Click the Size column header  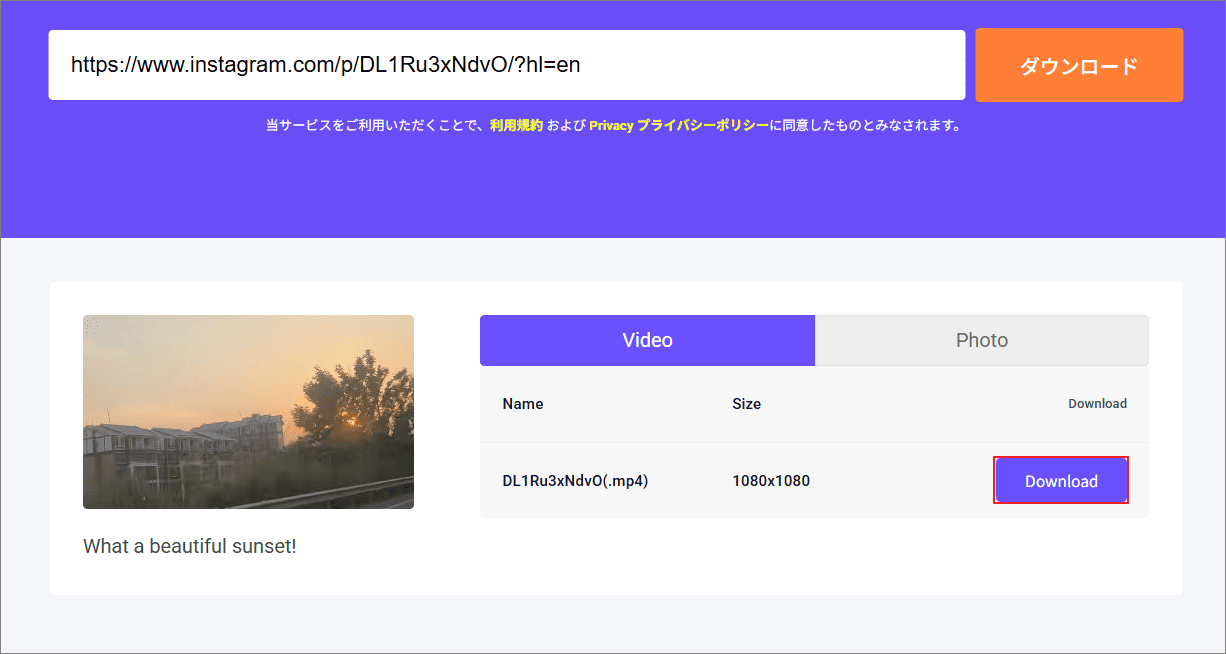click(746, 403)
